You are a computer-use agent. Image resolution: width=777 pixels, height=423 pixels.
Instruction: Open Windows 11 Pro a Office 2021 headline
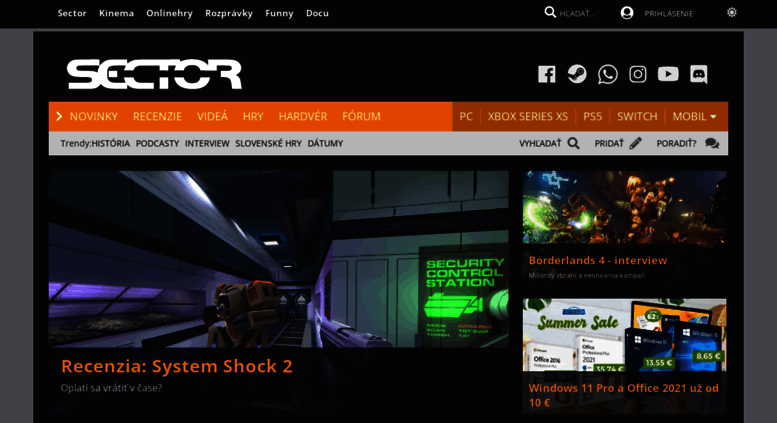tap(623, 395)
